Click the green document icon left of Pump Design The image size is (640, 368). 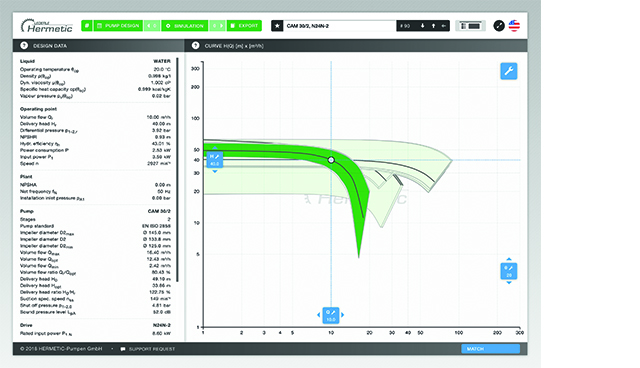click(x=87, y=26)
